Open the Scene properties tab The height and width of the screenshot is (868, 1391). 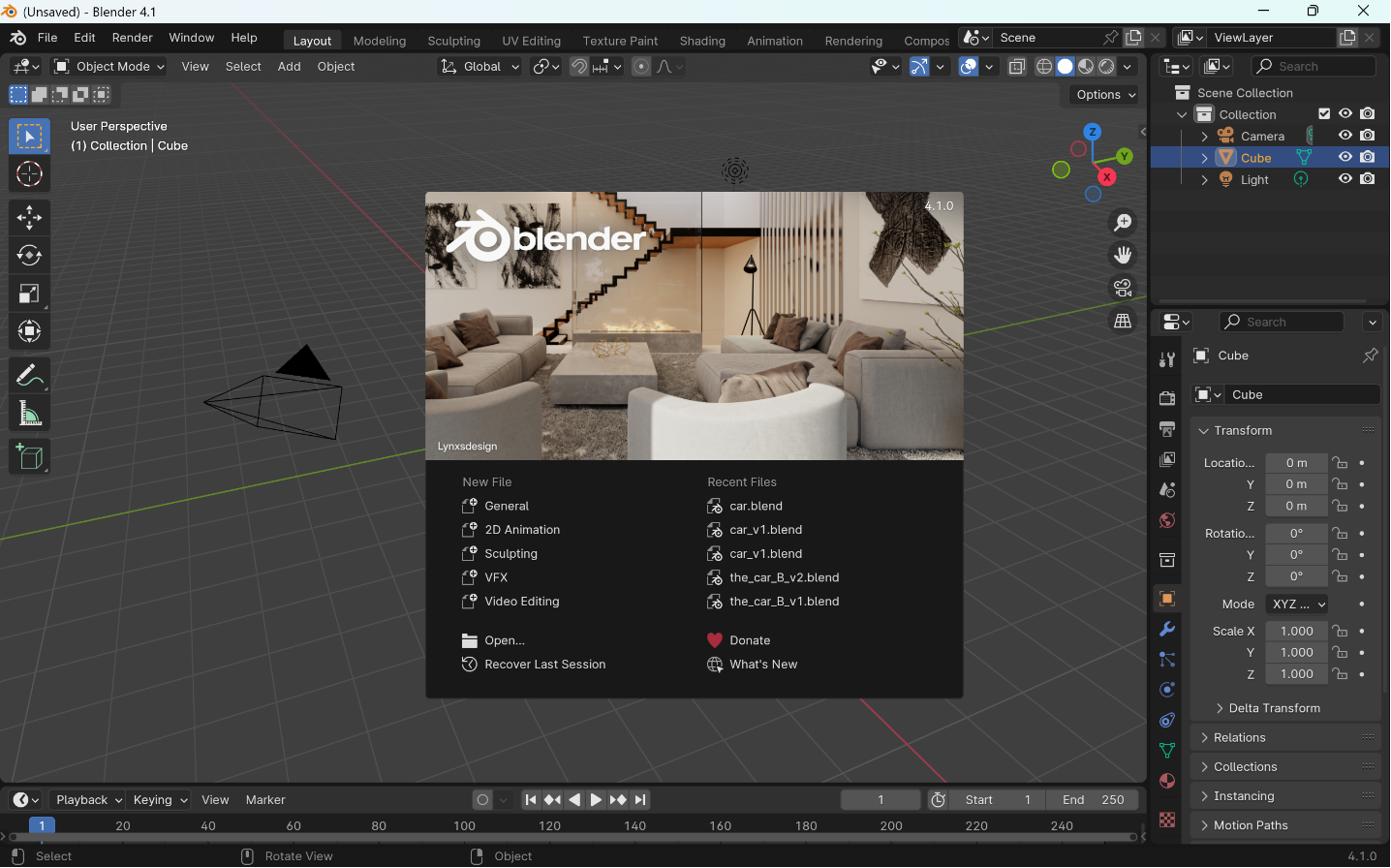1167,490
